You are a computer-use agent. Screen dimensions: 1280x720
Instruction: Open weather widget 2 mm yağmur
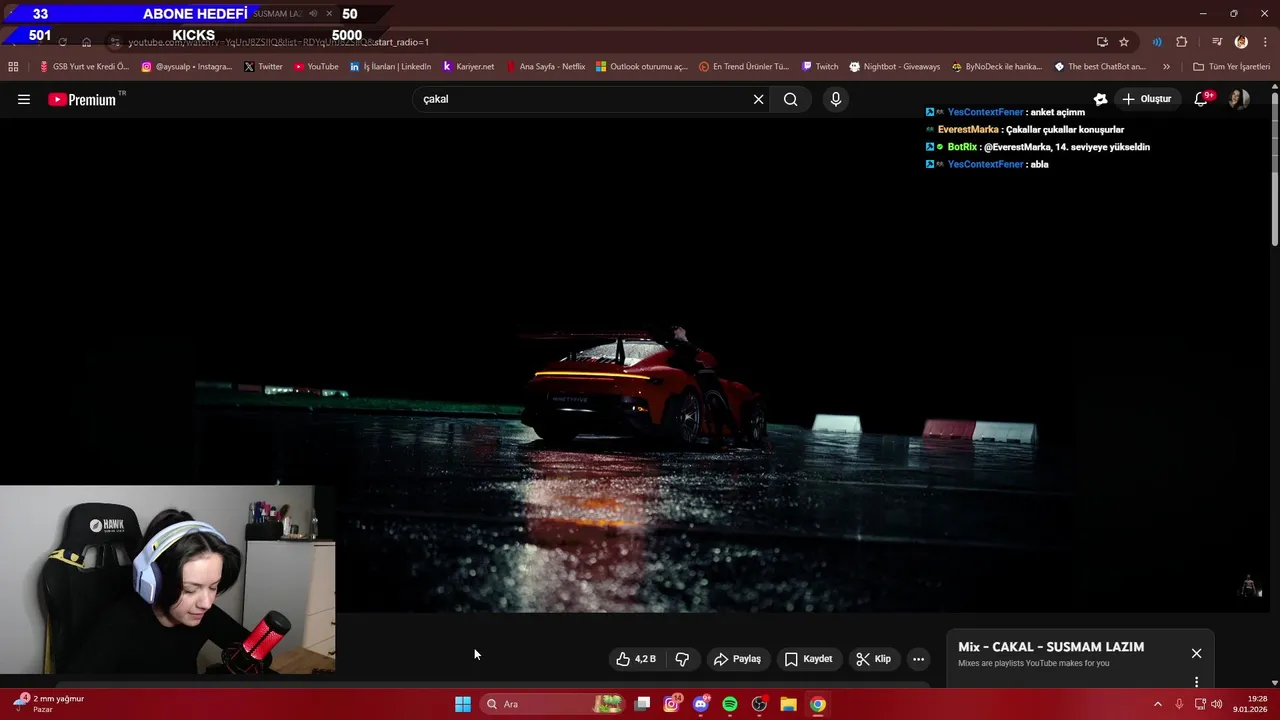[x=48, y=704]
